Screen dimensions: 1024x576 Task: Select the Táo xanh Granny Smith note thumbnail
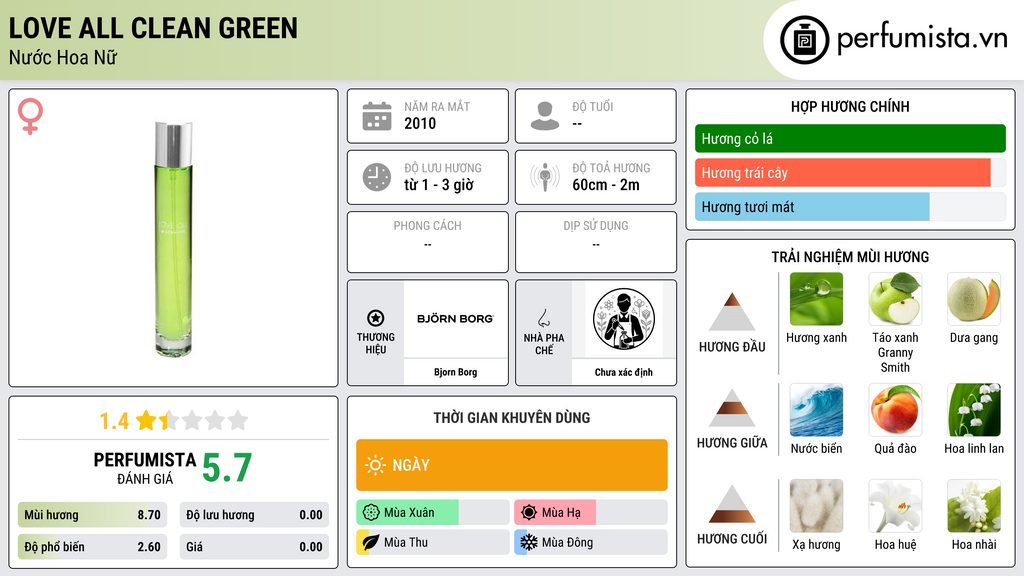coord(895,299)
